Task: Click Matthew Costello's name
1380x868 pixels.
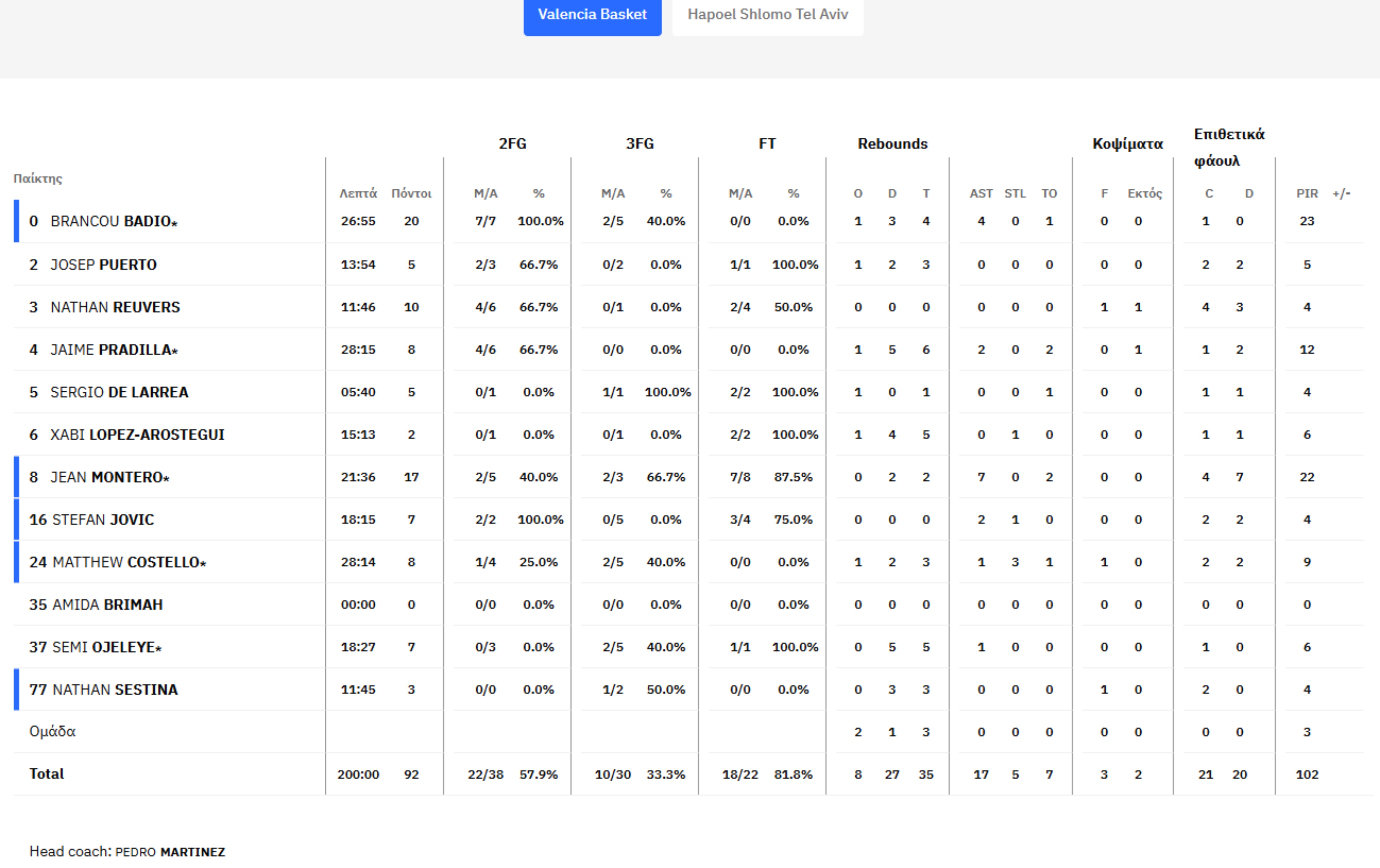Action: (x=129, y=562)
